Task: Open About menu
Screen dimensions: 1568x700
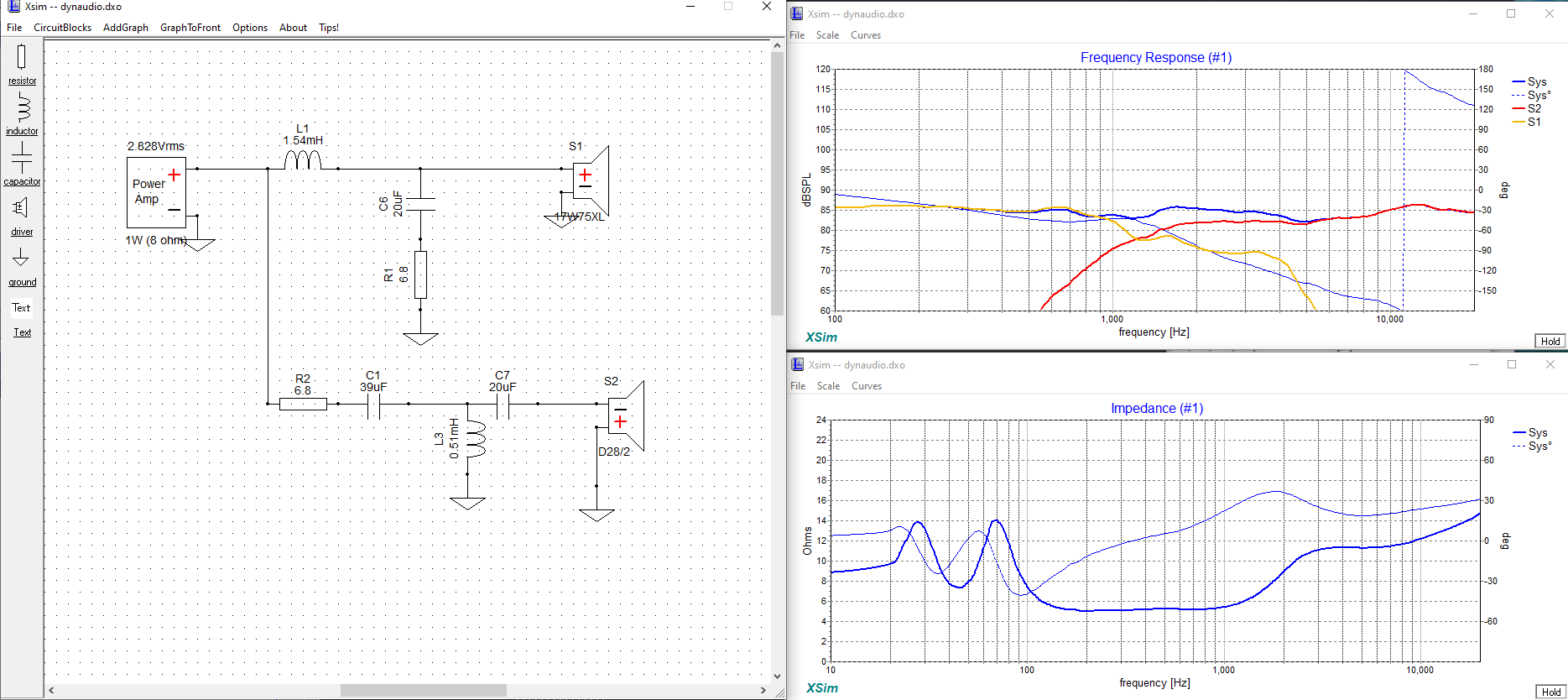Action: point(293,28)
